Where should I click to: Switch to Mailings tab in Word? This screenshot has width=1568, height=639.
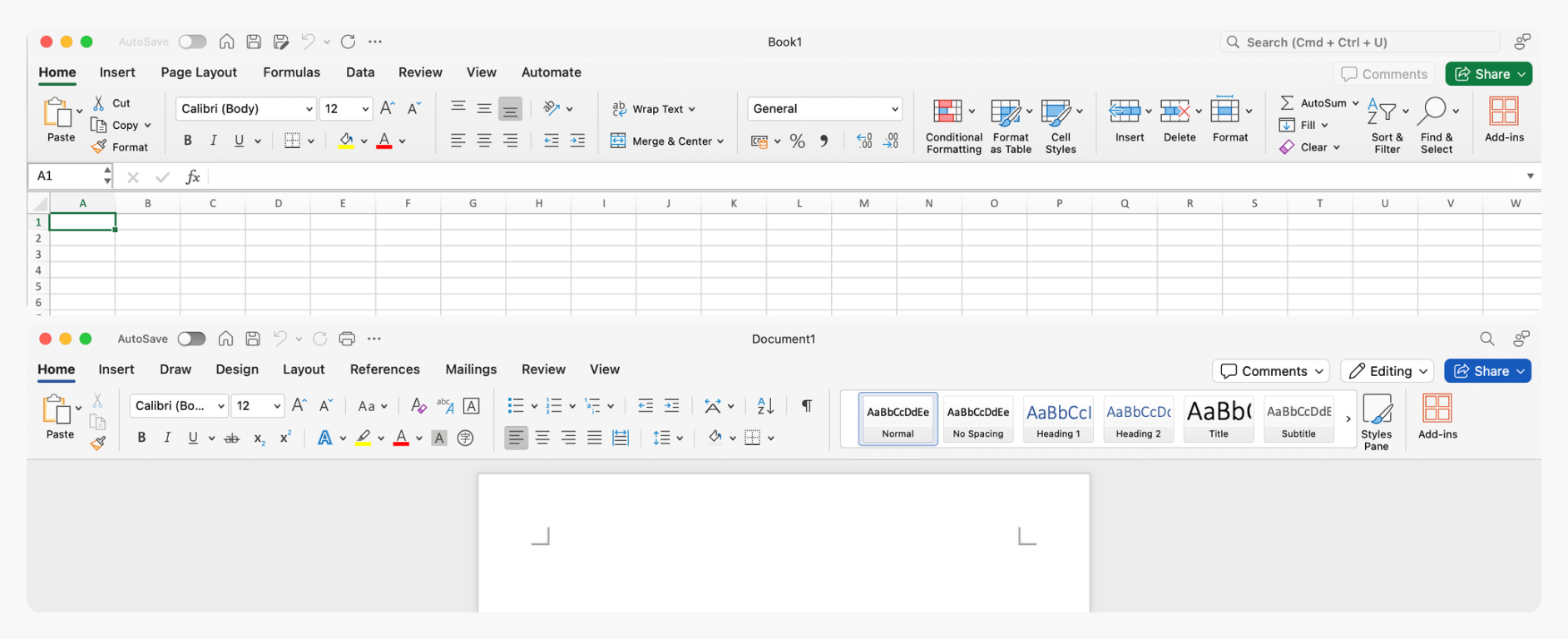(471, 369)
